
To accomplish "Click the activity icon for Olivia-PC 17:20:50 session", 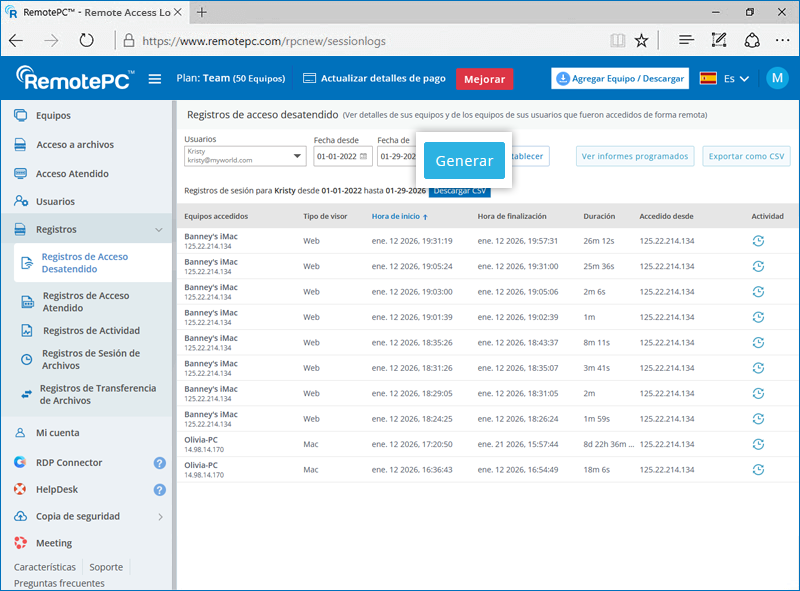I will pyautogui.click(x=758, y=444).
